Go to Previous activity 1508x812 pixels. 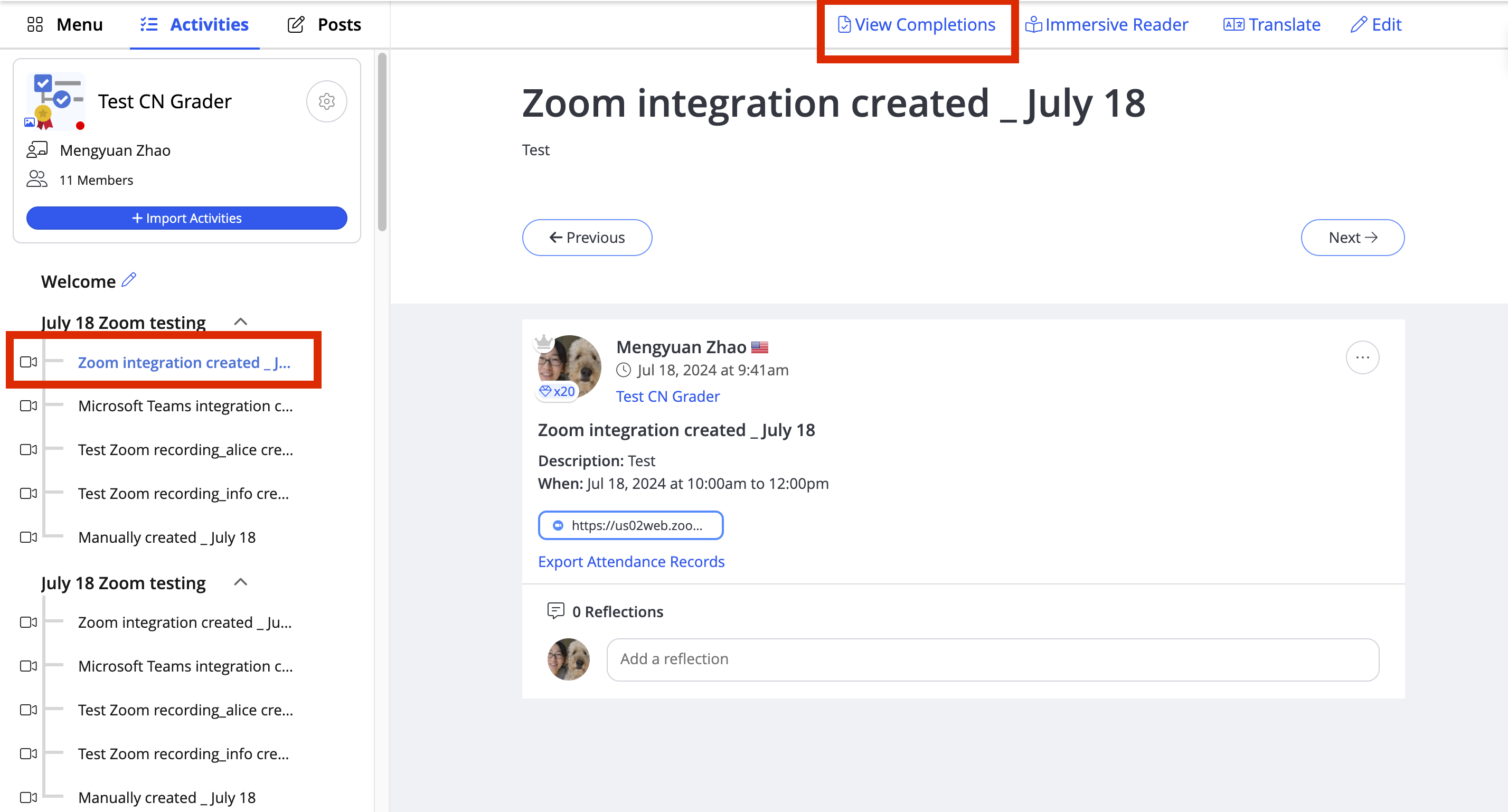pyautogui.click(x=587, y=238)
